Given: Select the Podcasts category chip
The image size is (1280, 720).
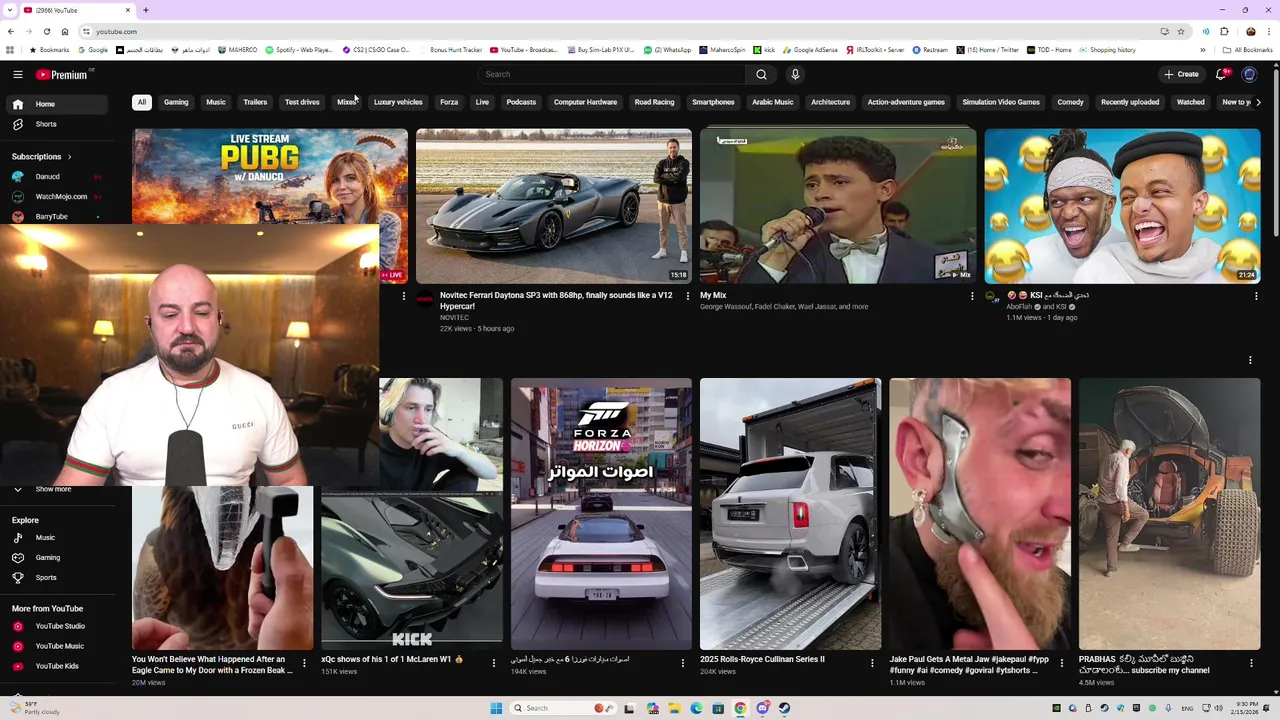Looking at the screenshot, I should point(521,102).
